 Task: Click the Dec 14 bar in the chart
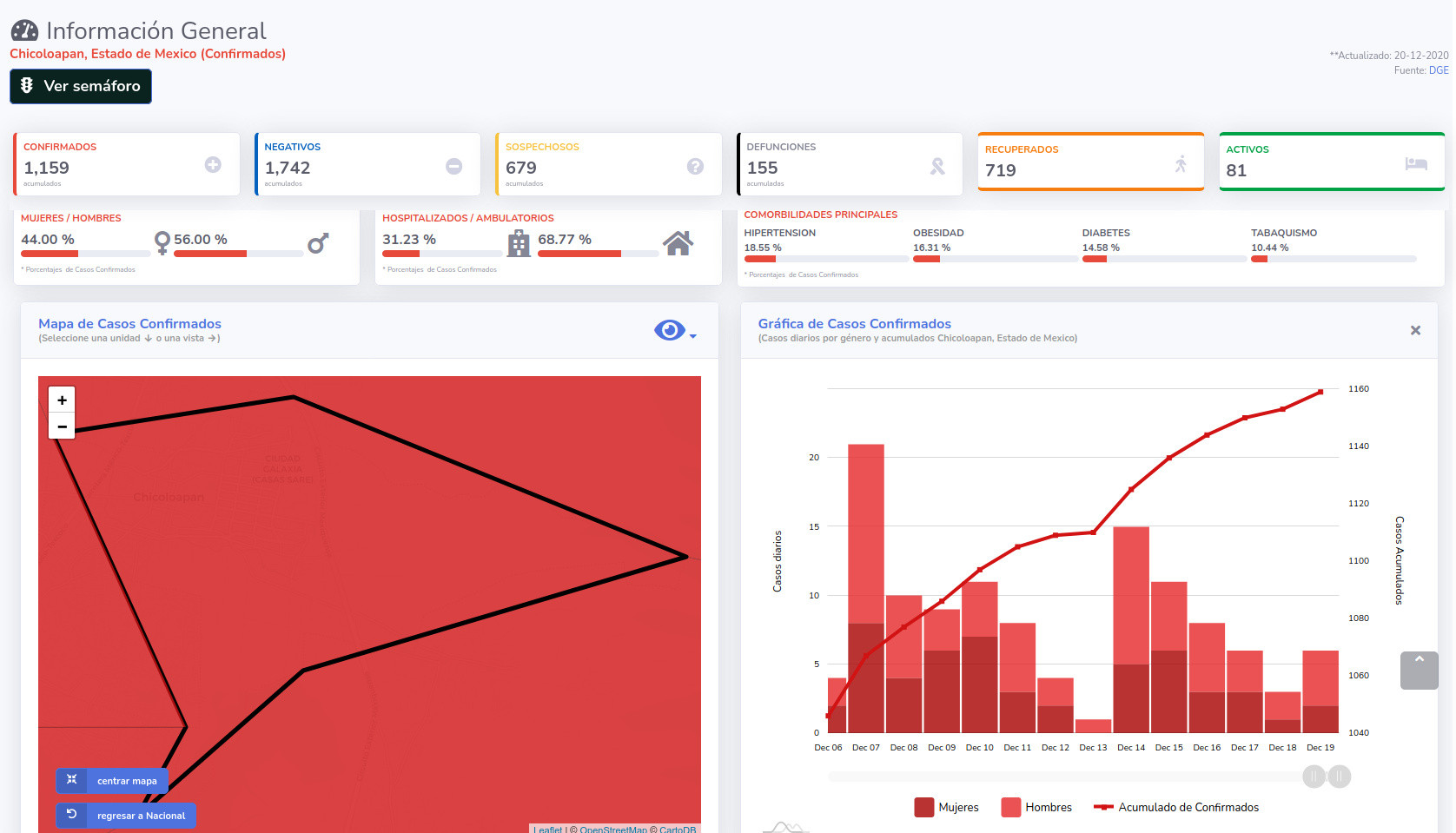(x=1131, y=630)
